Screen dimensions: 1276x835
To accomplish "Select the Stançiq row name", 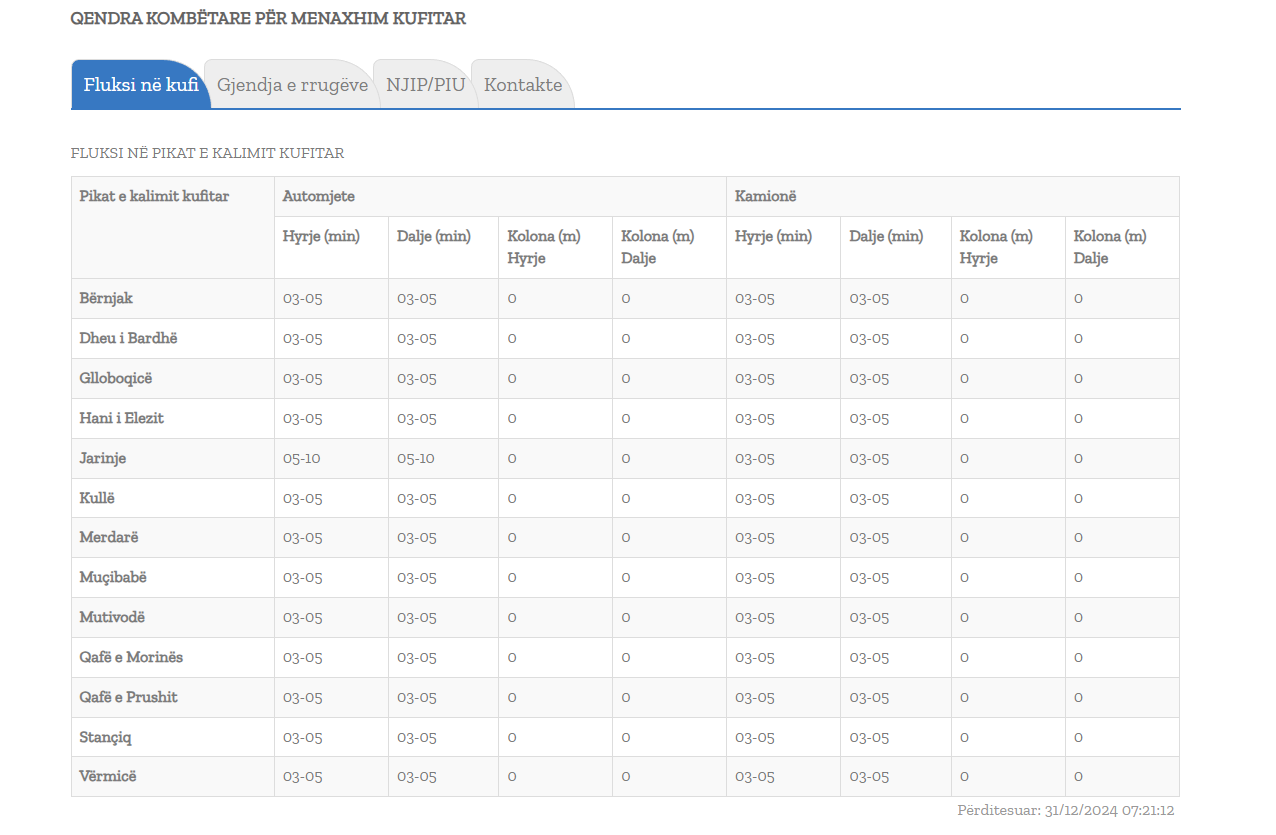I will tap(106, 737).
